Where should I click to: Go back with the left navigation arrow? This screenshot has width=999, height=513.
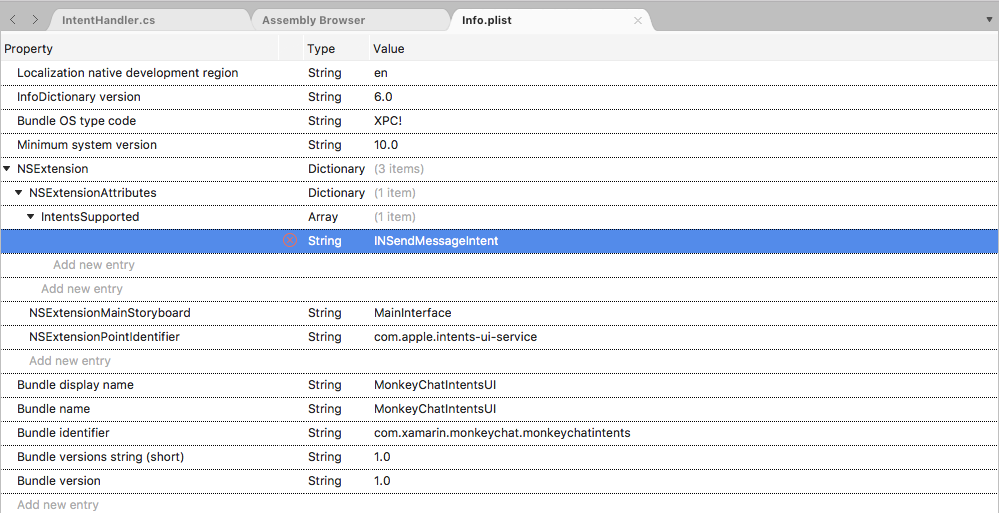click(14, 20)
